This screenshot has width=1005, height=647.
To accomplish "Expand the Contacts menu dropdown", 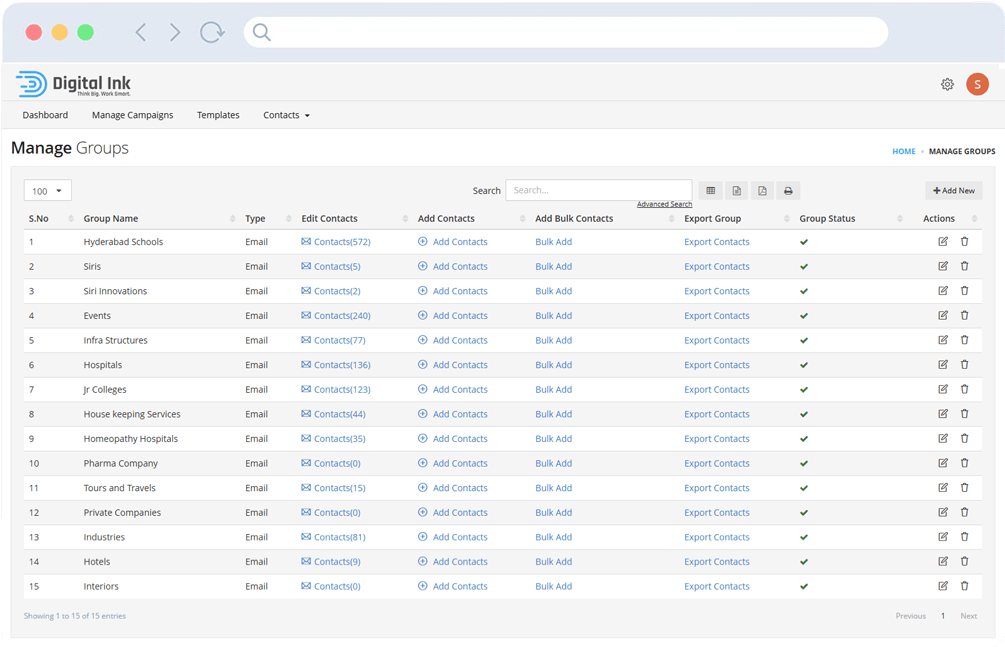I will tap(286, 115).
